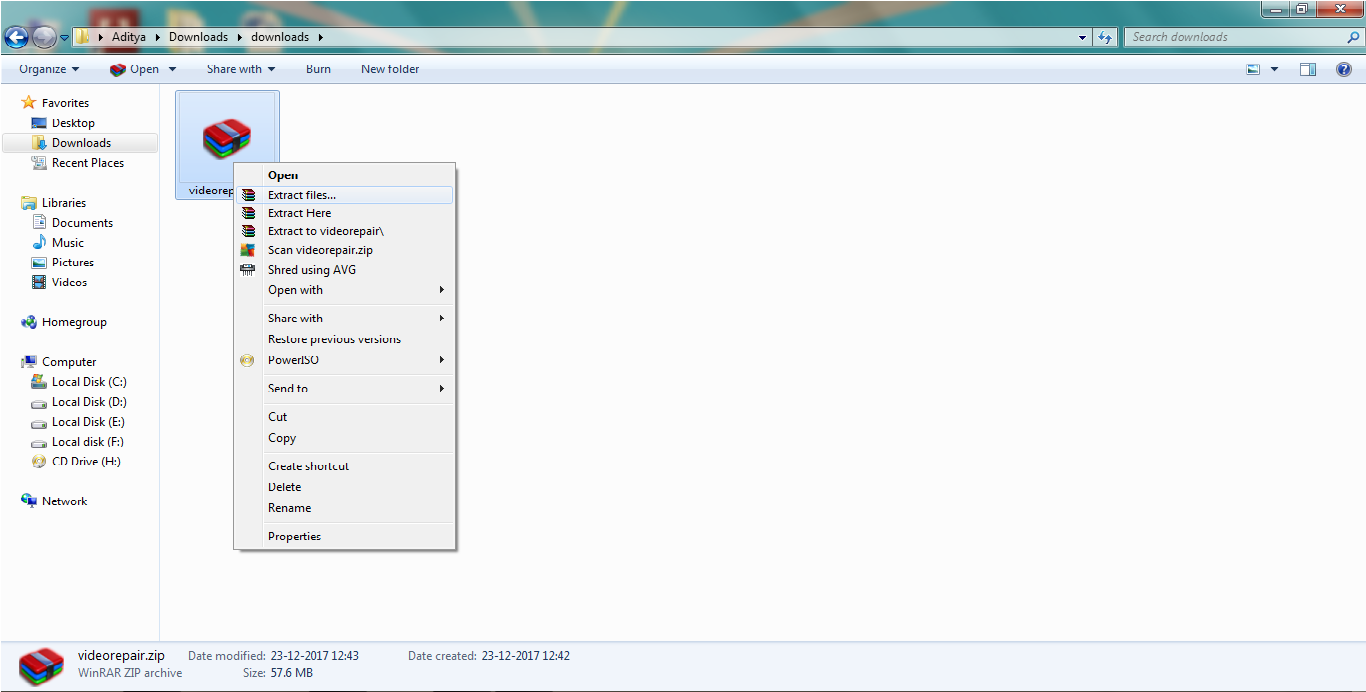This screenshot has width=1366, height=692.
Task: Choose Cut from the context menu
Action: [x=344, y=417]
